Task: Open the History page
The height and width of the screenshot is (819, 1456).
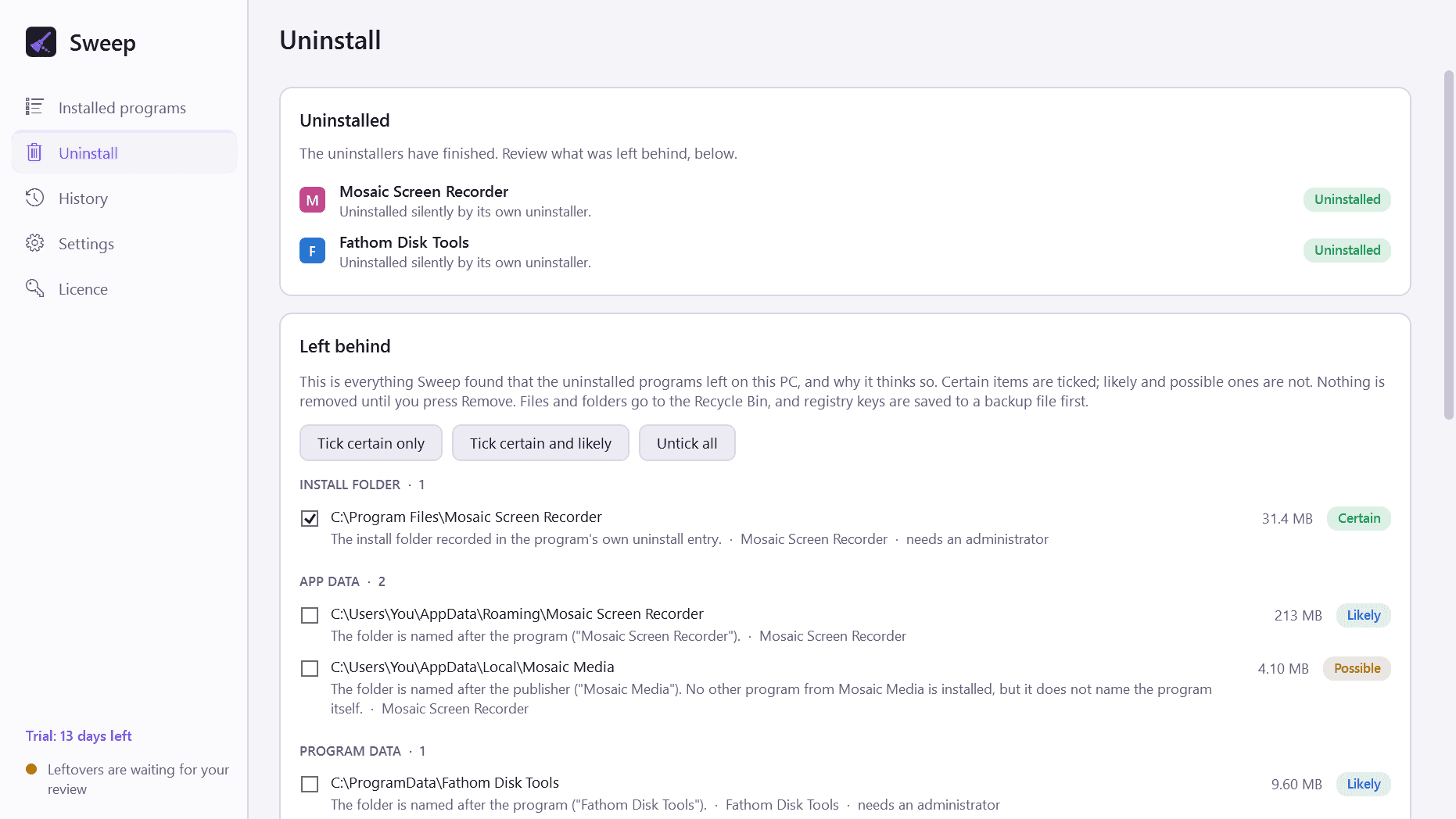Action: 124,198
